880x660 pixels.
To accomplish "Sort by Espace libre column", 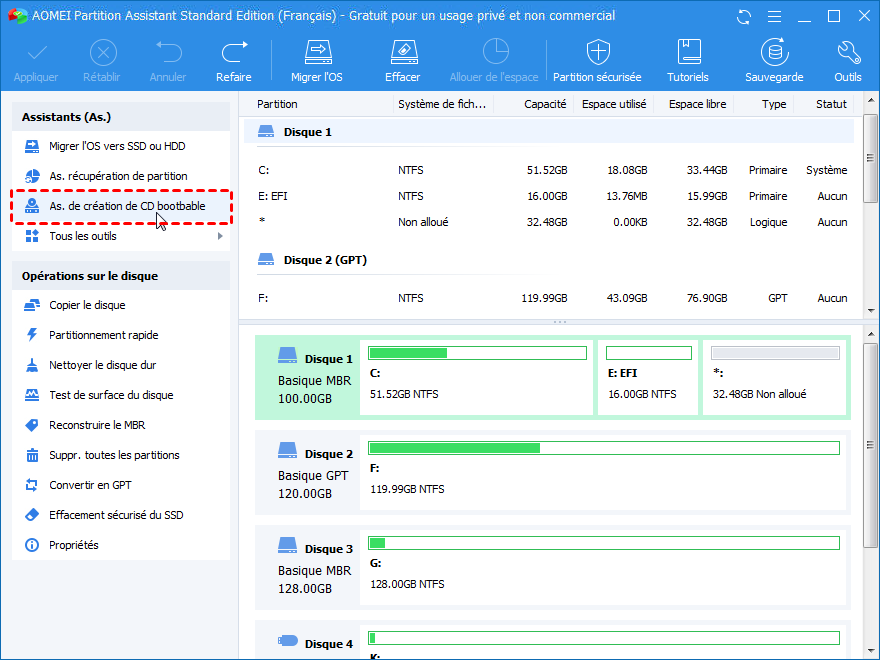I will tap(698, 104).
